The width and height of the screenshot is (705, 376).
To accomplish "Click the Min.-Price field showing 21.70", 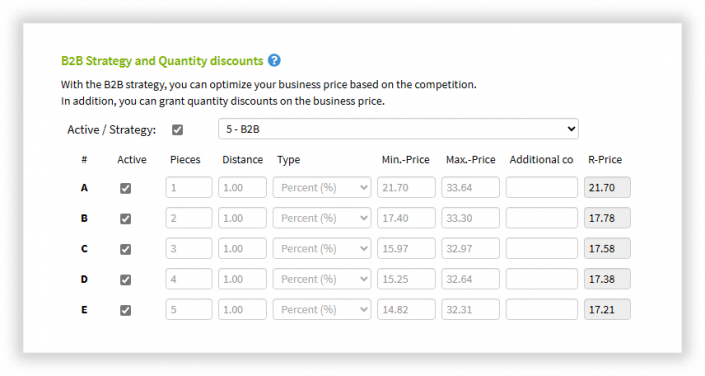I will pyautogui.click(x=406, y=188).
